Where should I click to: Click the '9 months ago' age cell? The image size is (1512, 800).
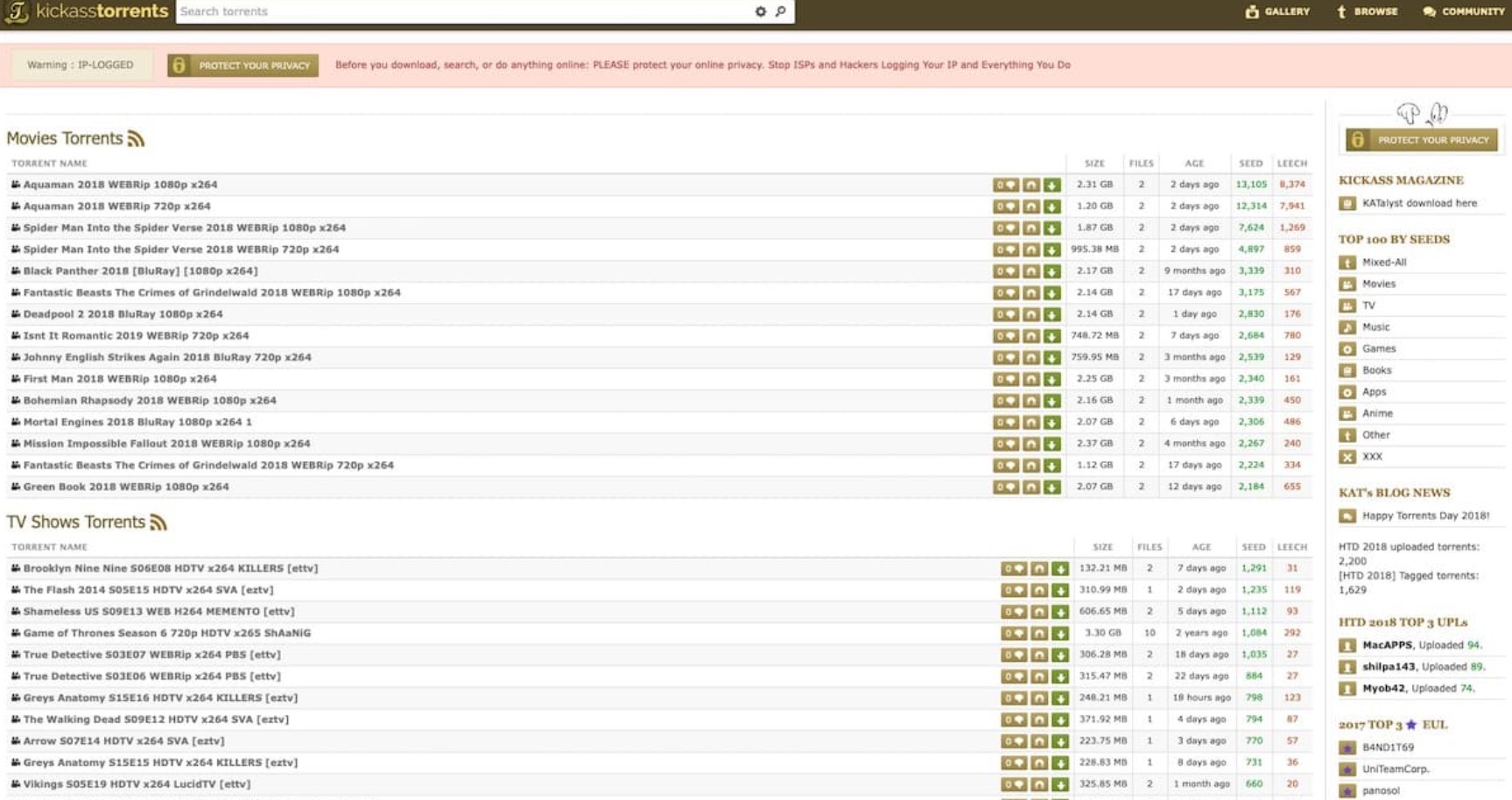click(x=1194, y=271)
